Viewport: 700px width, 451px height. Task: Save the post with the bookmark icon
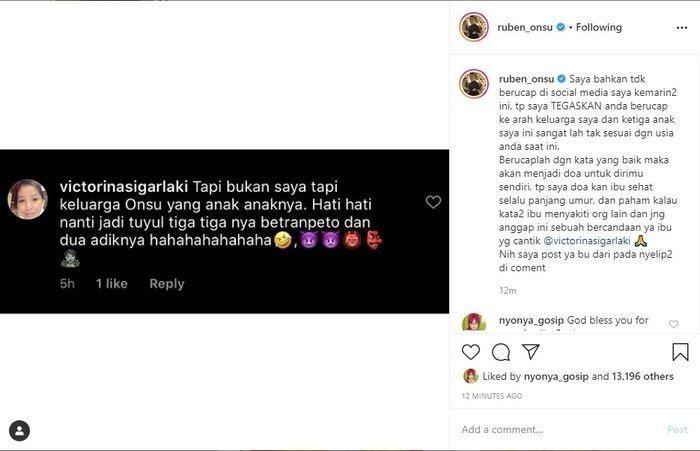(x=680, y=352)
